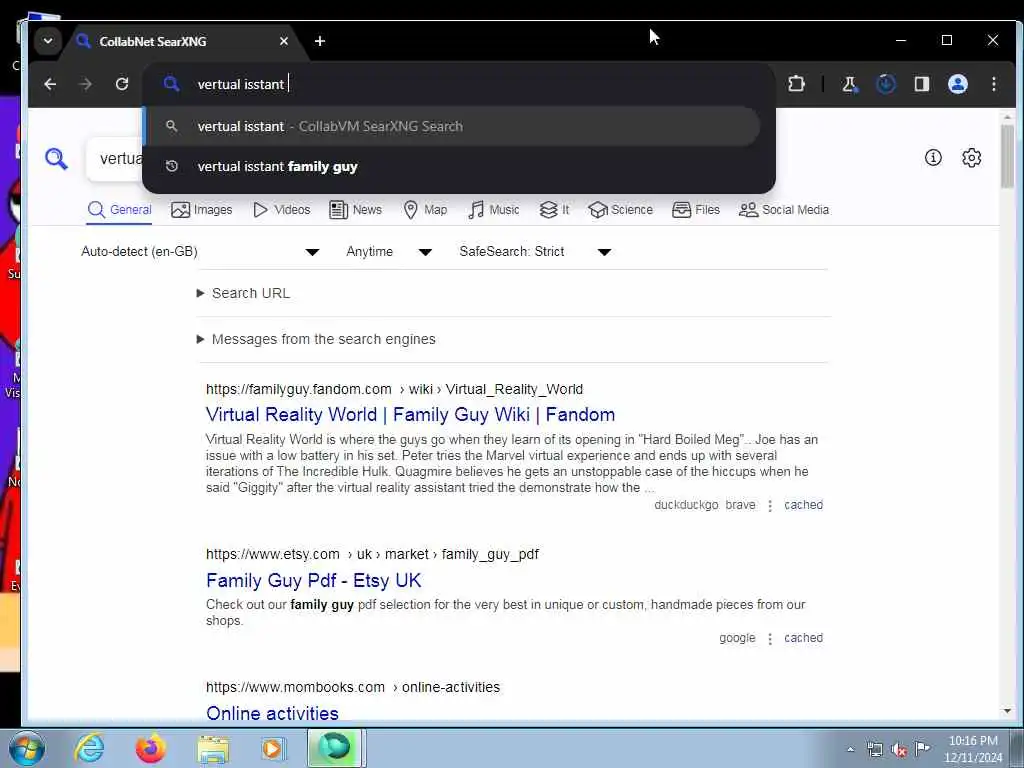
Task: Switch to the Science search tab
Action: 620,210
